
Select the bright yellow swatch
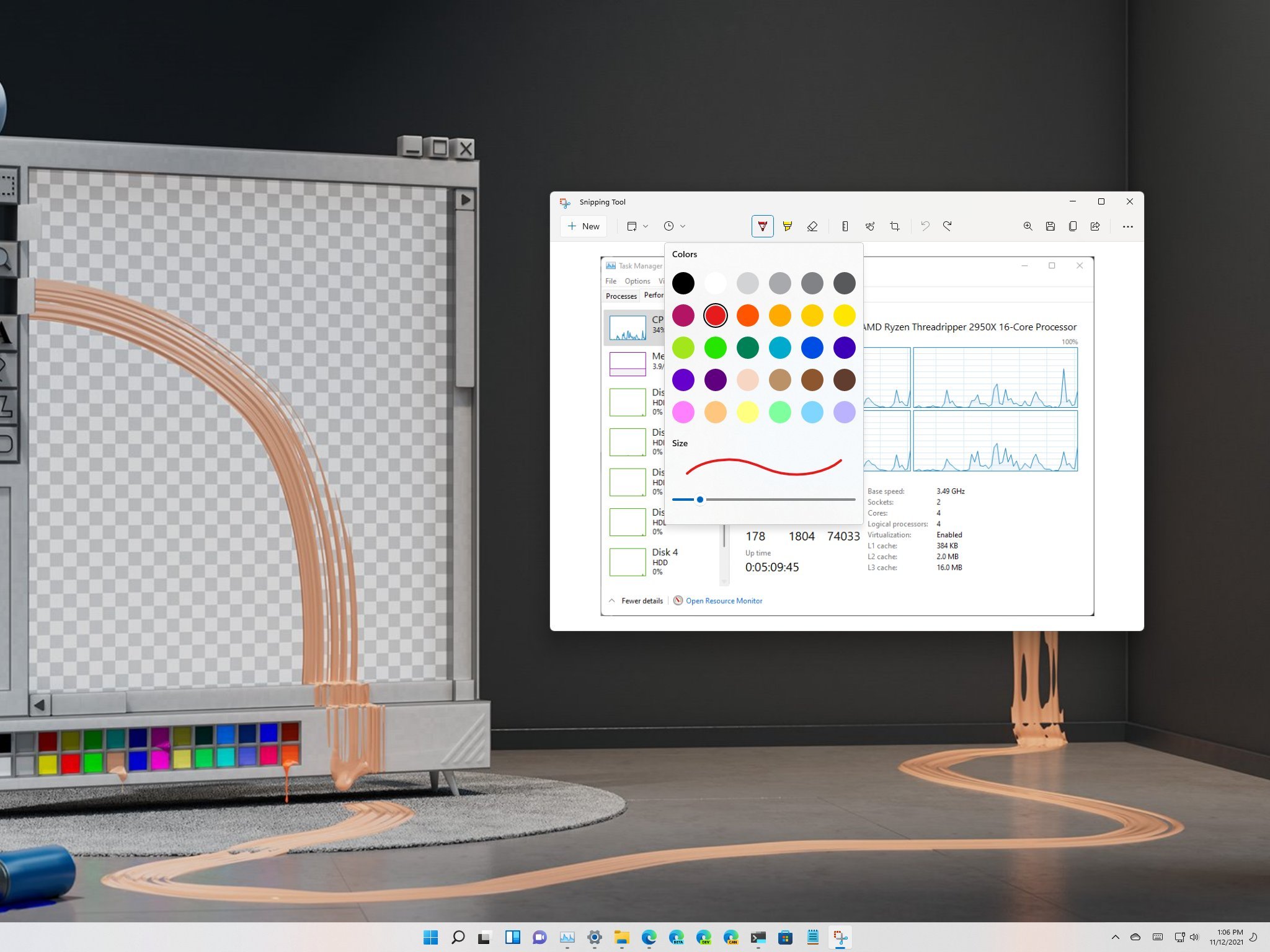(844, 315)
